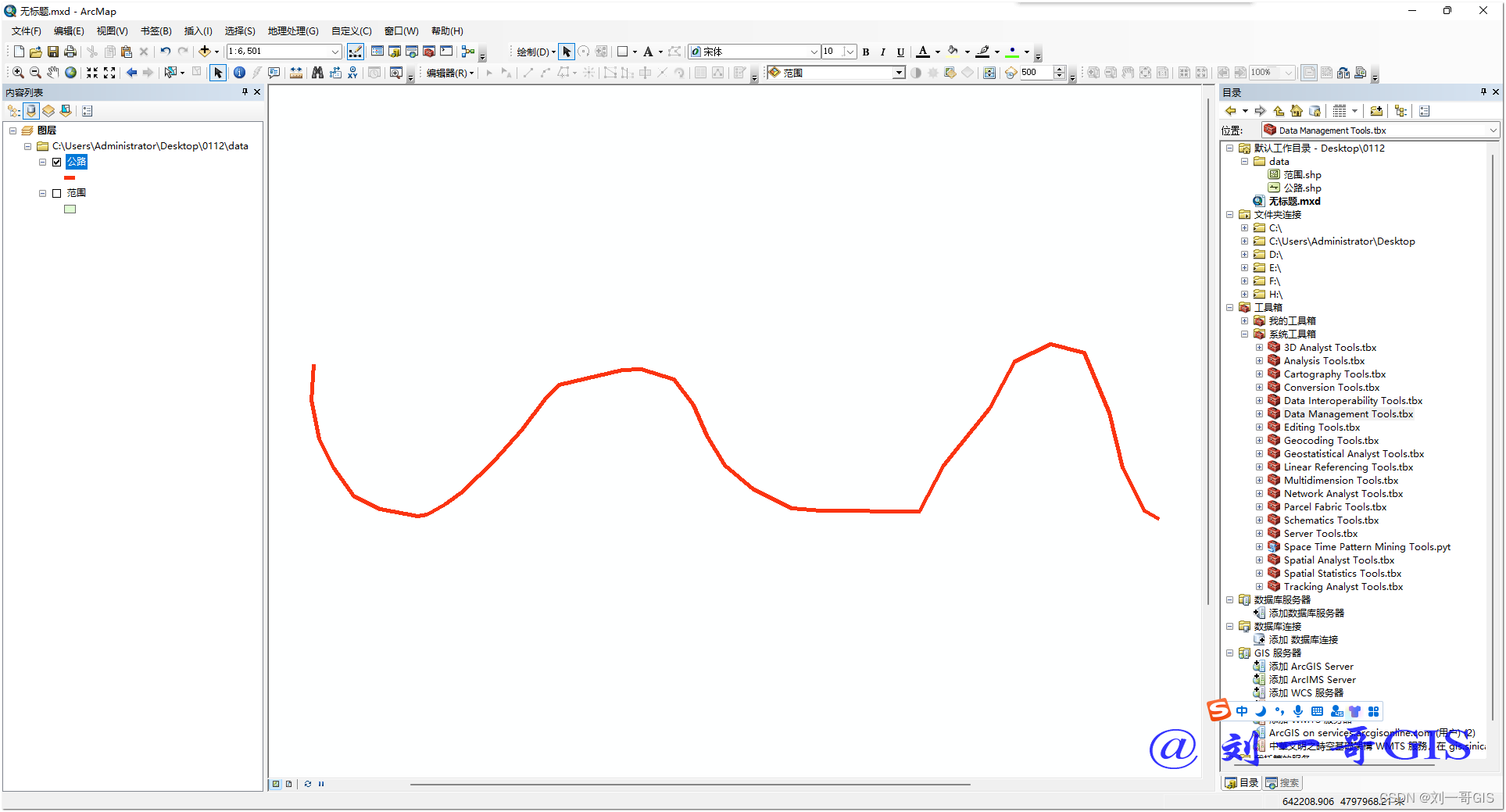Open the 自定义(C) menu

click(351, 31)
